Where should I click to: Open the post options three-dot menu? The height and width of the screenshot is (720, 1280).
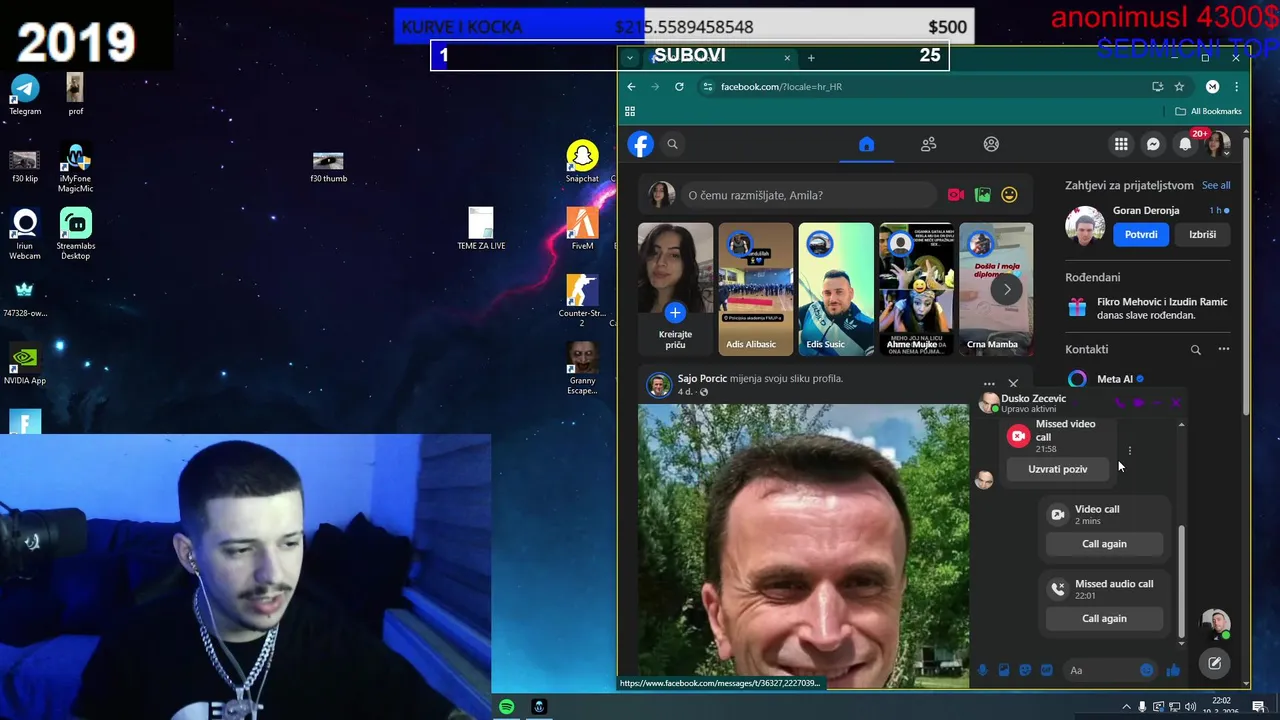[989, 384]
